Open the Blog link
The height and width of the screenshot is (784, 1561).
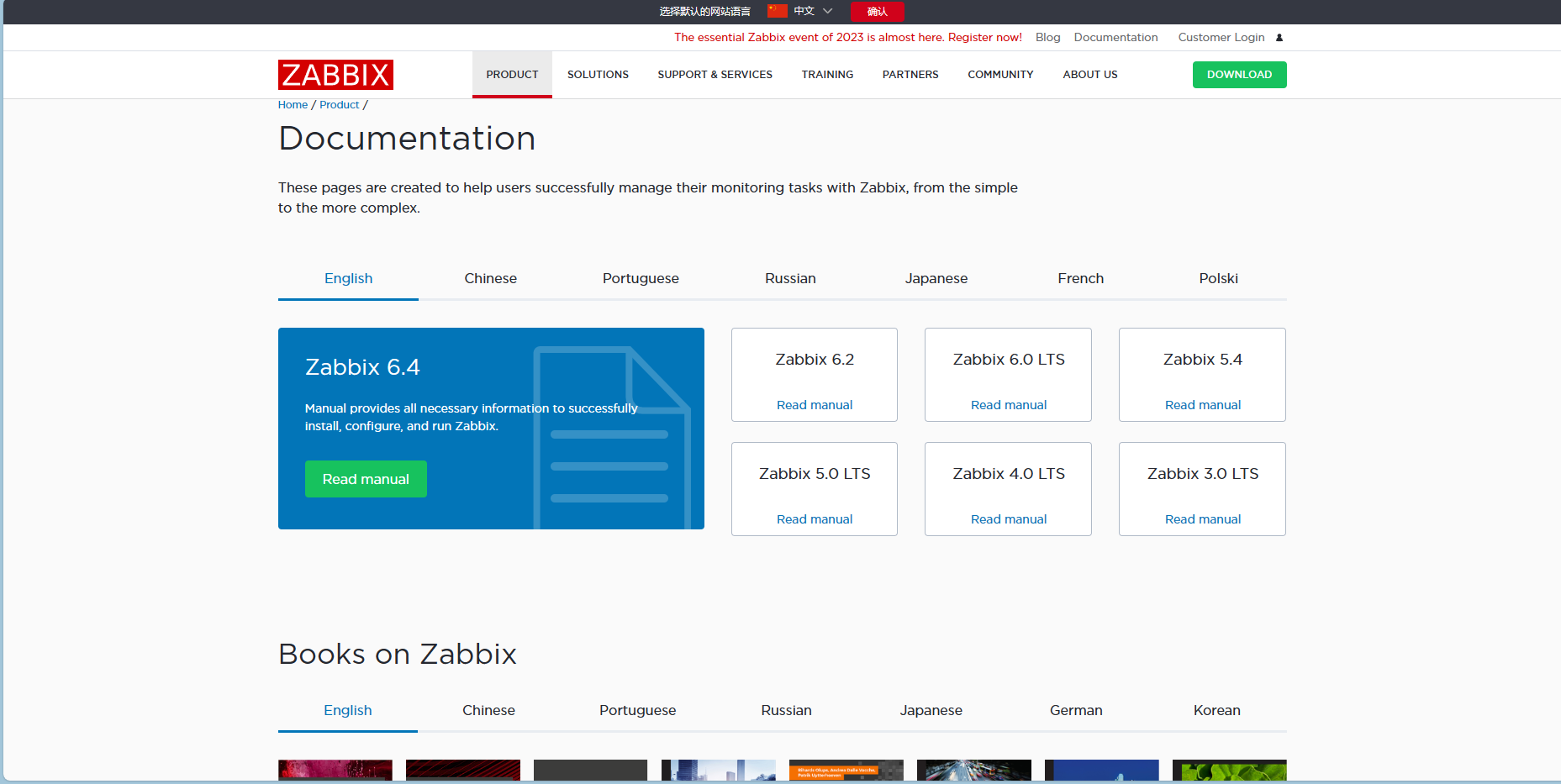point(1047,38)
